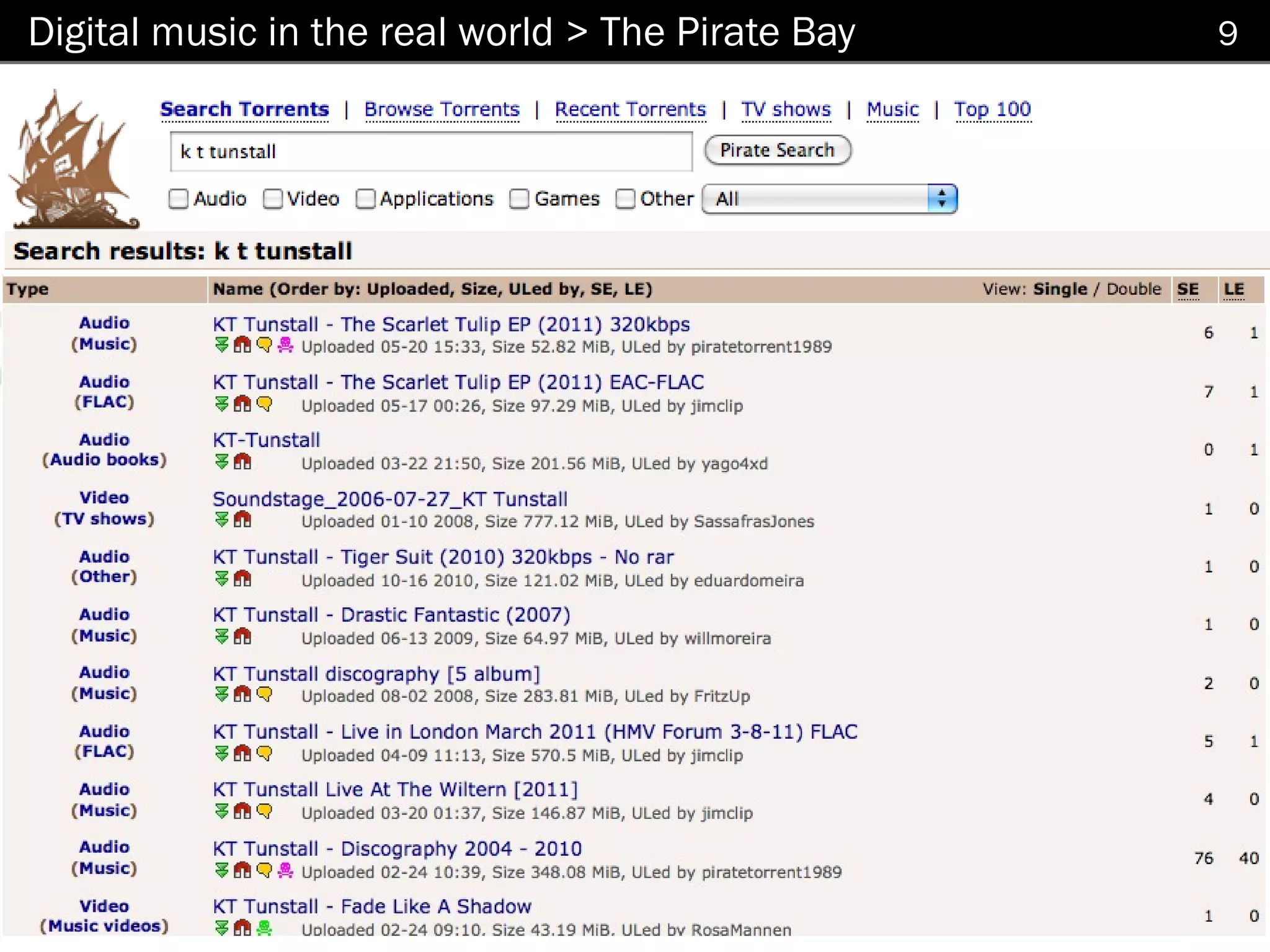
Task: Click pink VIP skull icon for Scarlet Tulip 320kbps
Action: tap(285, 345)
